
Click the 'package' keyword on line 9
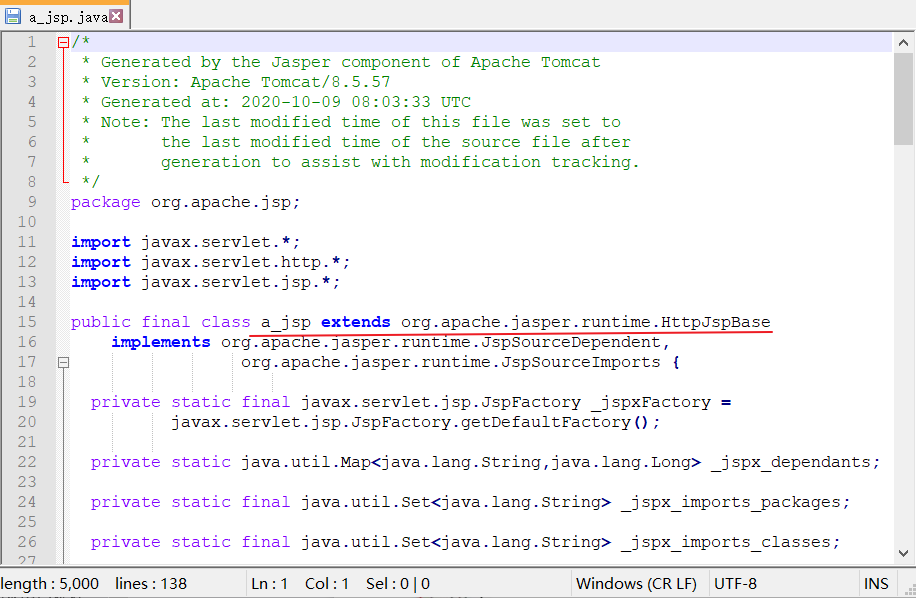106,203
